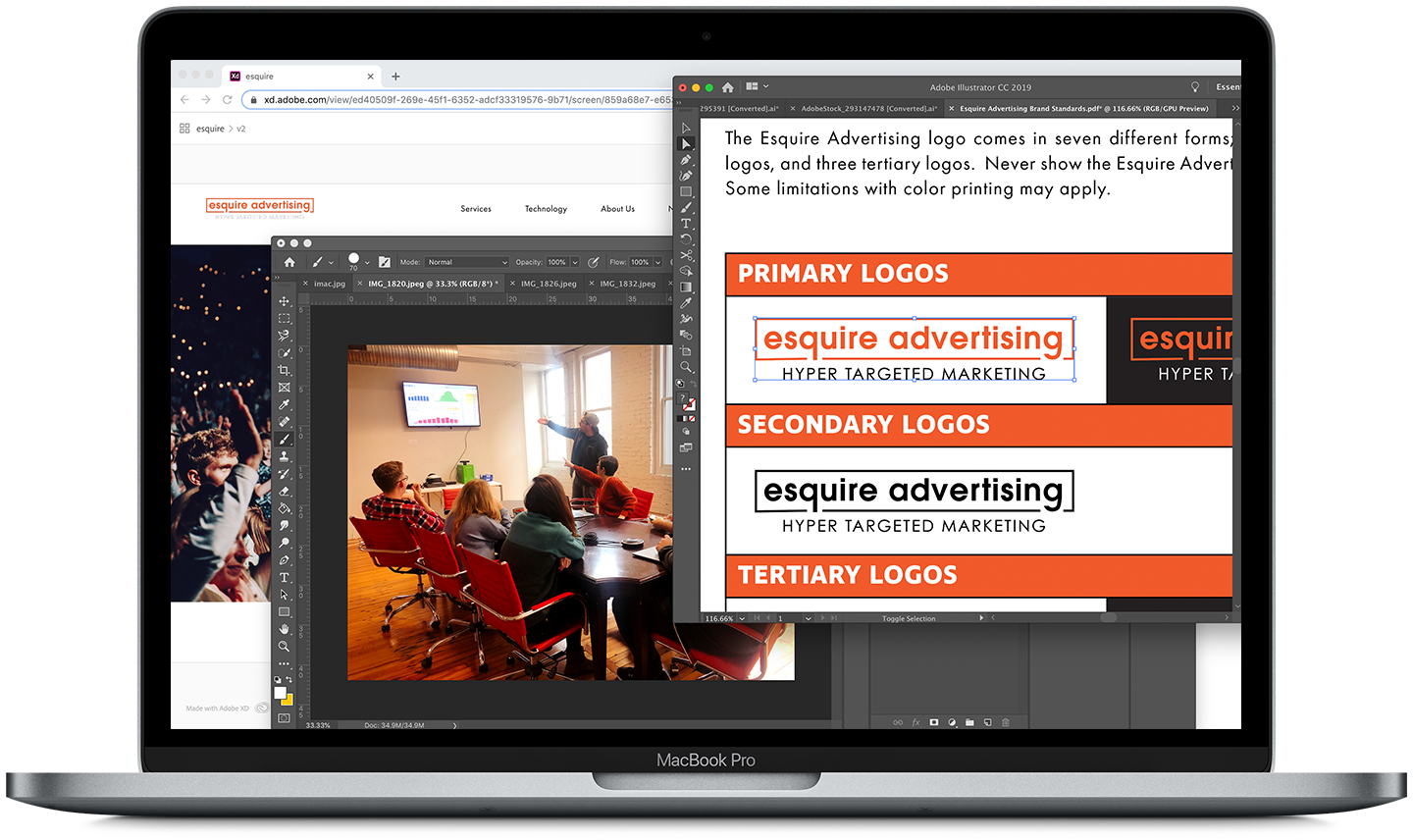1413x840 pixels.
Task: Open Technology link on Esquire webpage
Action: [546, 209]
